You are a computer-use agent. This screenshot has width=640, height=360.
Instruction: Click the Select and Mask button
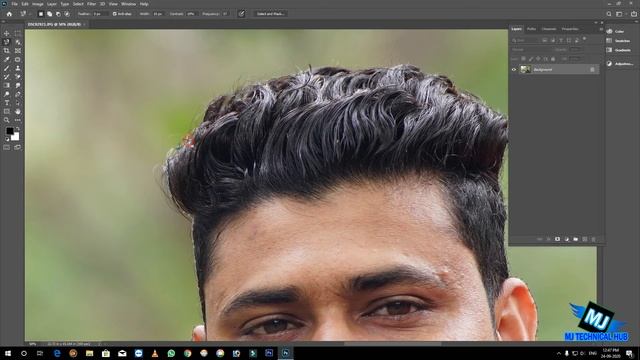271,14
